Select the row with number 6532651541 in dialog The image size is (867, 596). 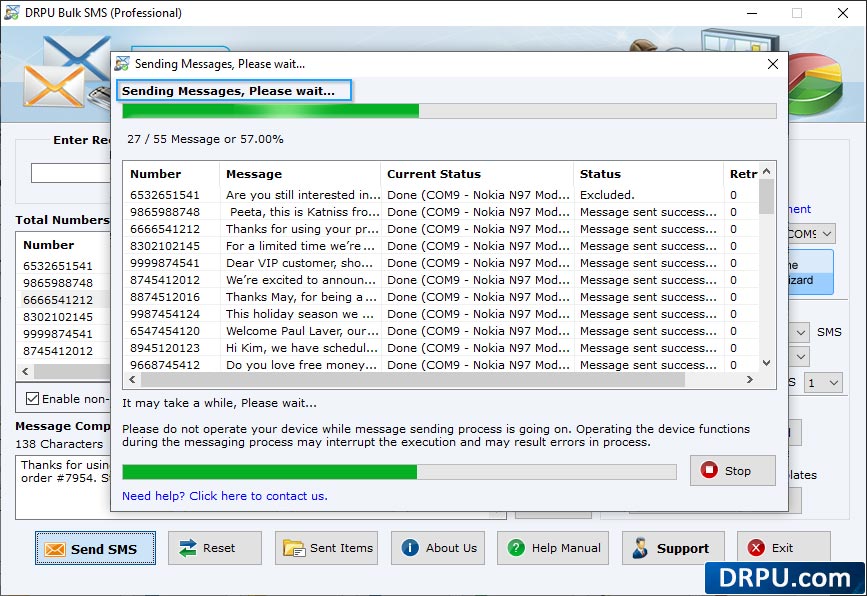pyautogui.click(x=442, y=195)
